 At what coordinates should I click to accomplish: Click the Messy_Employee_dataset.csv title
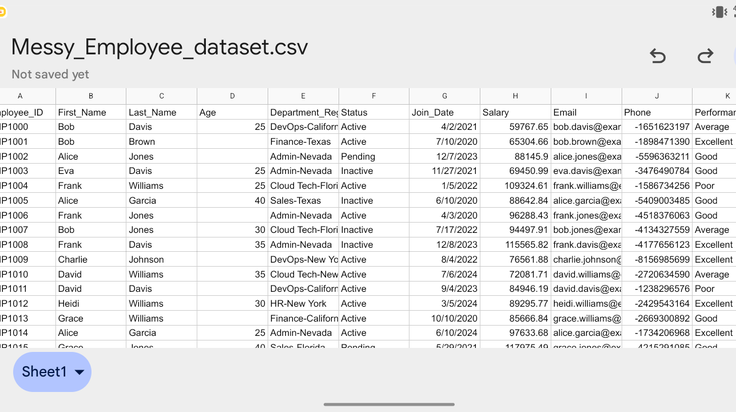point(160,47)
